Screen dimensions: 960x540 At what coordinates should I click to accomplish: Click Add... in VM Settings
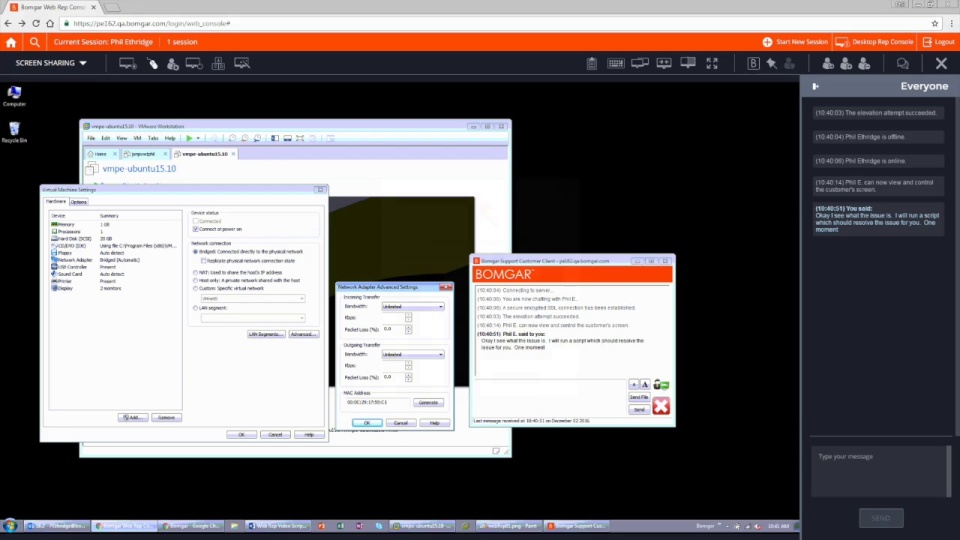(x=133, y=418)
